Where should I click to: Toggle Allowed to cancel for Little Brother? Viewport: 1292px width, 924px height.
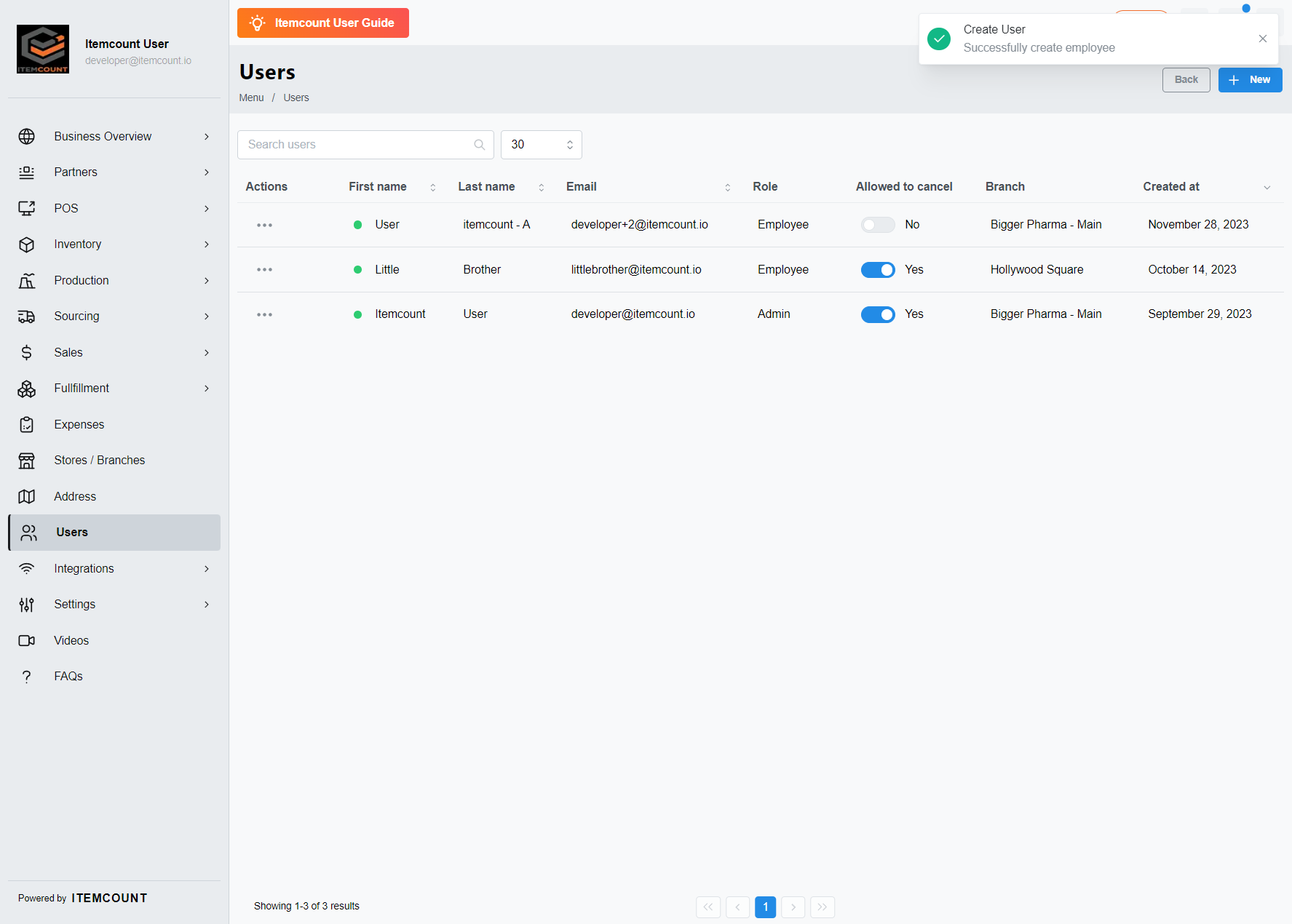point(878,270)
